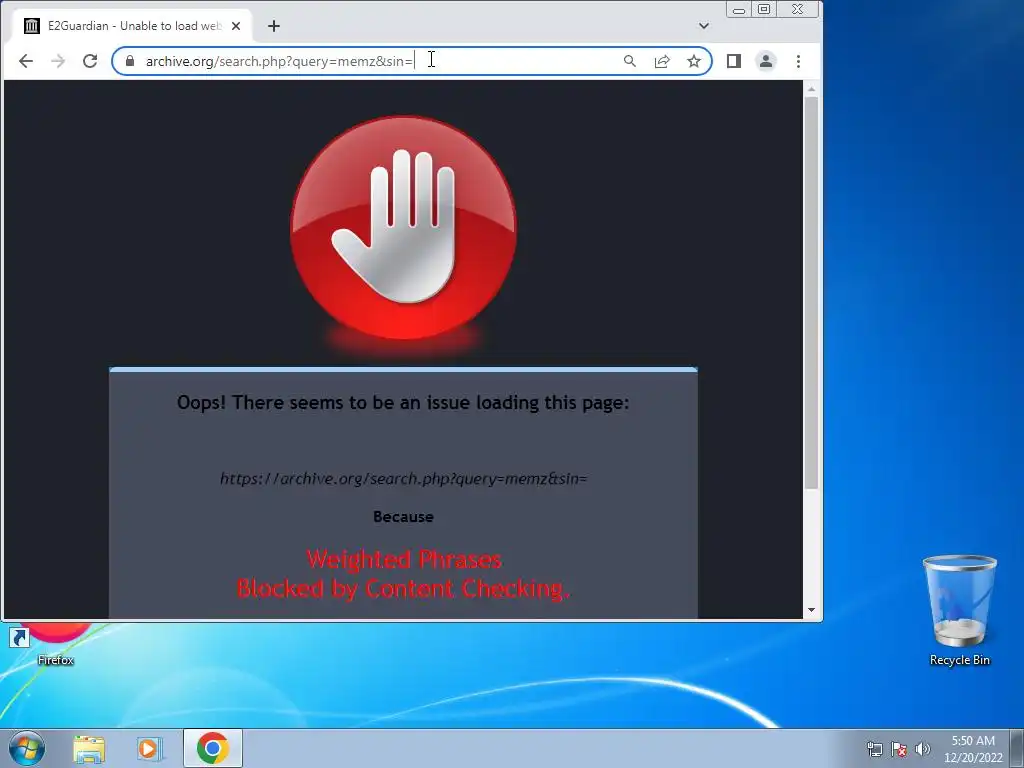Image resolution: width=1024 pixels, height=768 pixels.
Task: Click the Chrome taskbar icon
Action: click(x=213, y=748)
